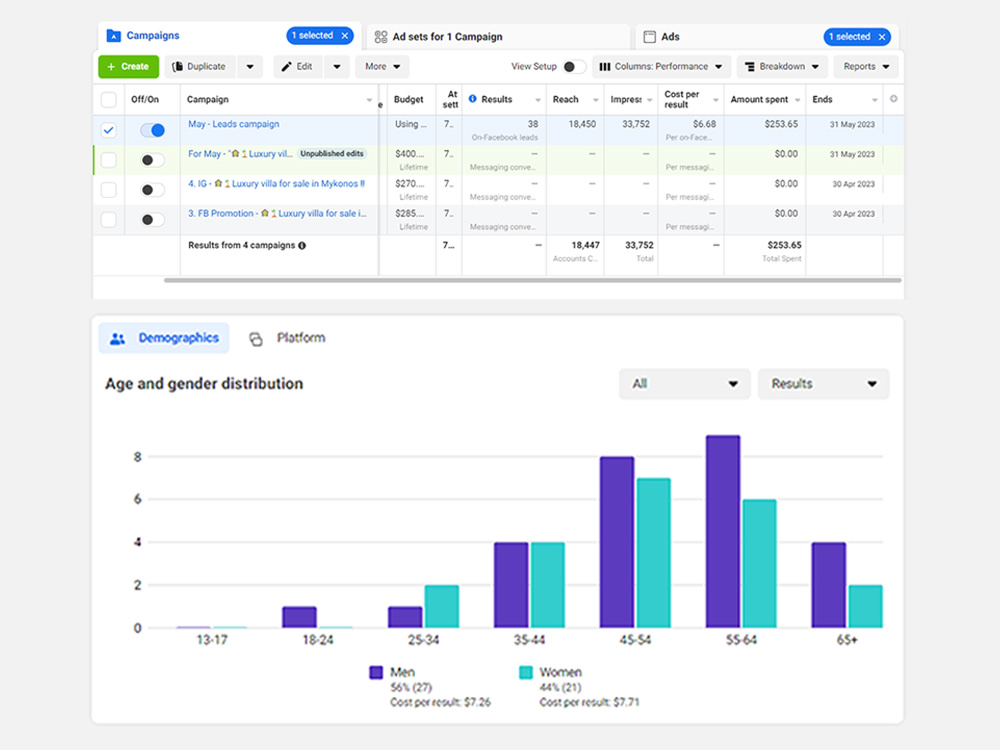Click the Duplicate button

click(200, 66)
